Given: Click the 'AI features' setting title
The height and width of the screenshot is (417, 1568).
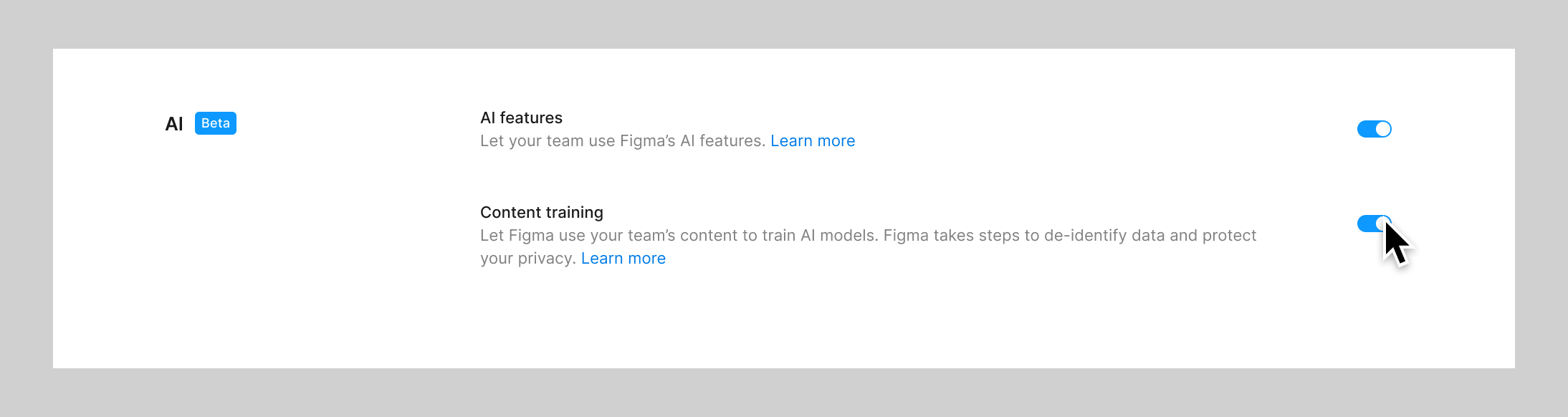Looking at the screenshot, I should [x=521, y=118].
